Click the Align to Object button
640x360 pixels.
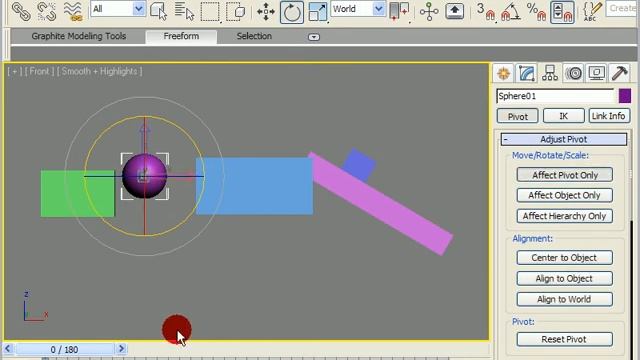[564, 278]
